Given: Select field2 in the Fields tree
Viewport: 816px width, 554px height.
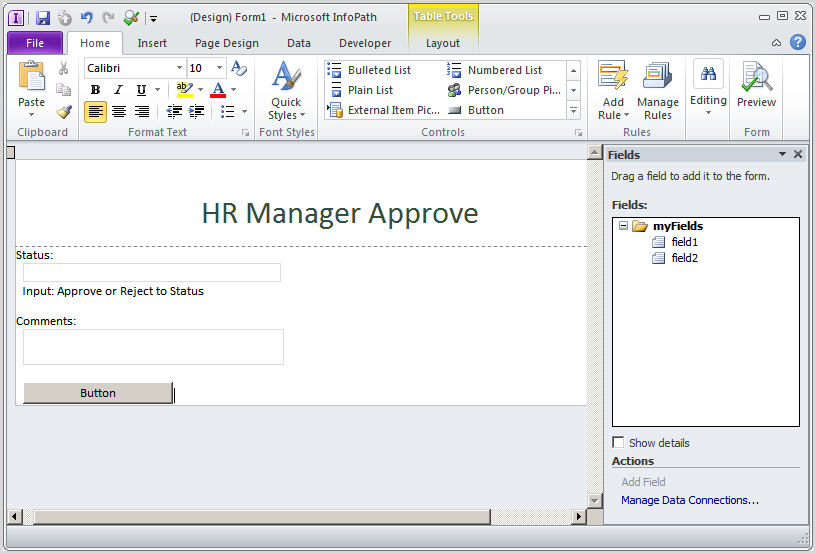Looking at the screenshot, I should coord(675,258).
